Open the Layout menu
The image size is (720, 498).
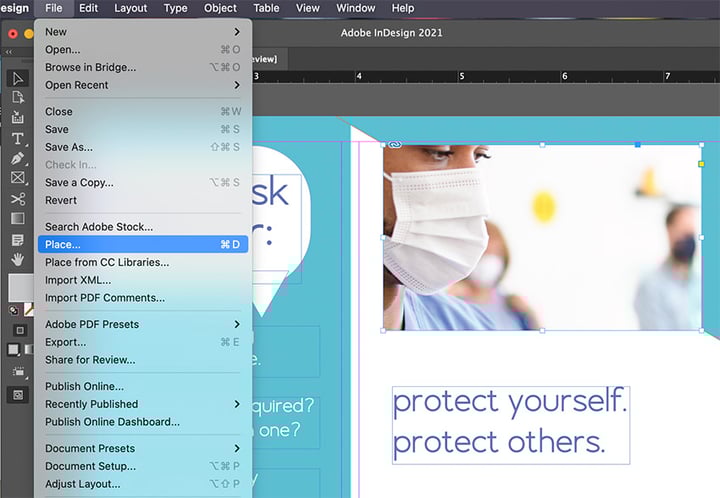[x=131, y=8]
